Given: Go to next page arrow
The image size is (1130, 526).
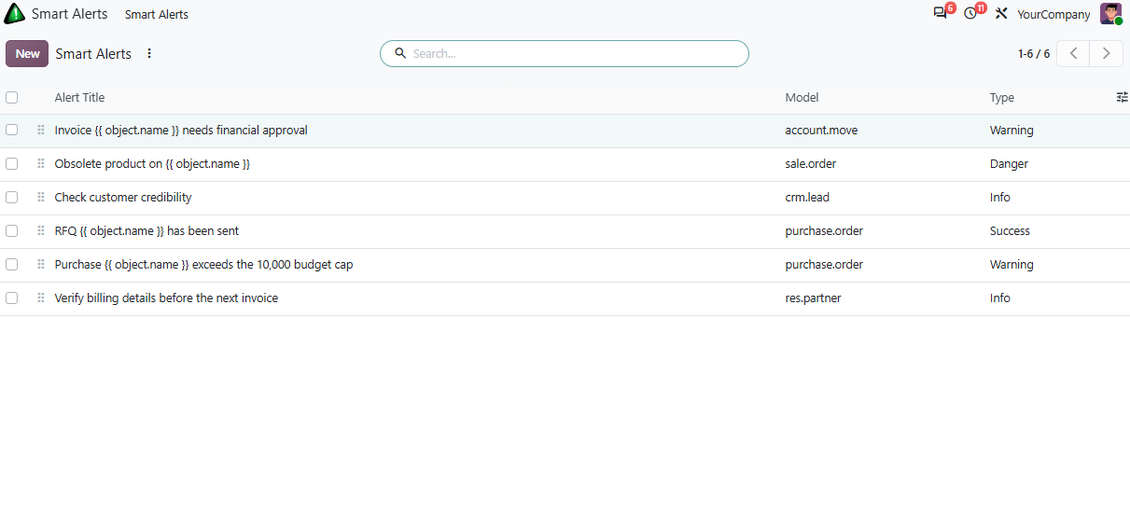Looking at the screenshot, I should tap(1106, 54).
